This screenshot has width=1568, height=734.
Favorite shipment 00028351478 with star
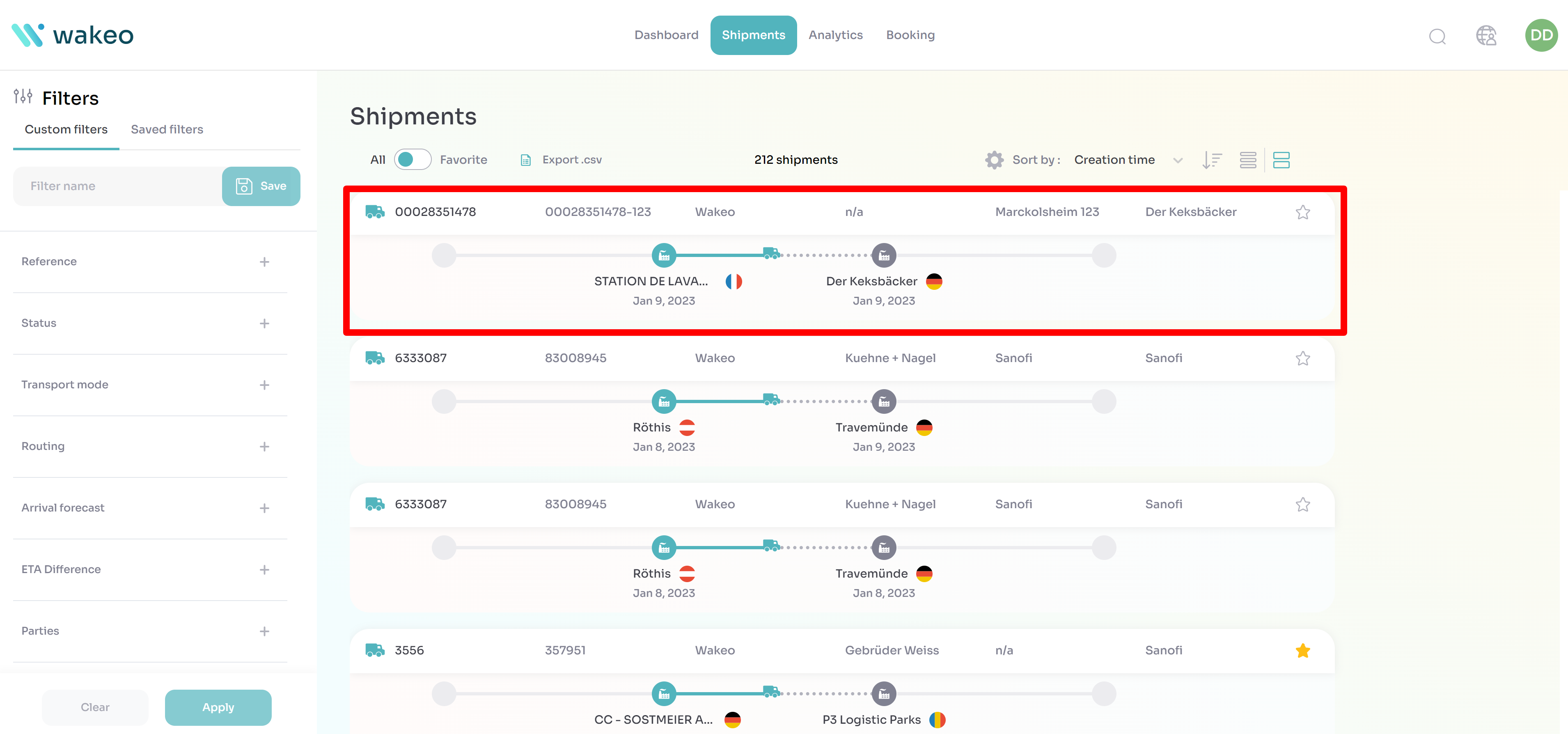point(1302,212)
